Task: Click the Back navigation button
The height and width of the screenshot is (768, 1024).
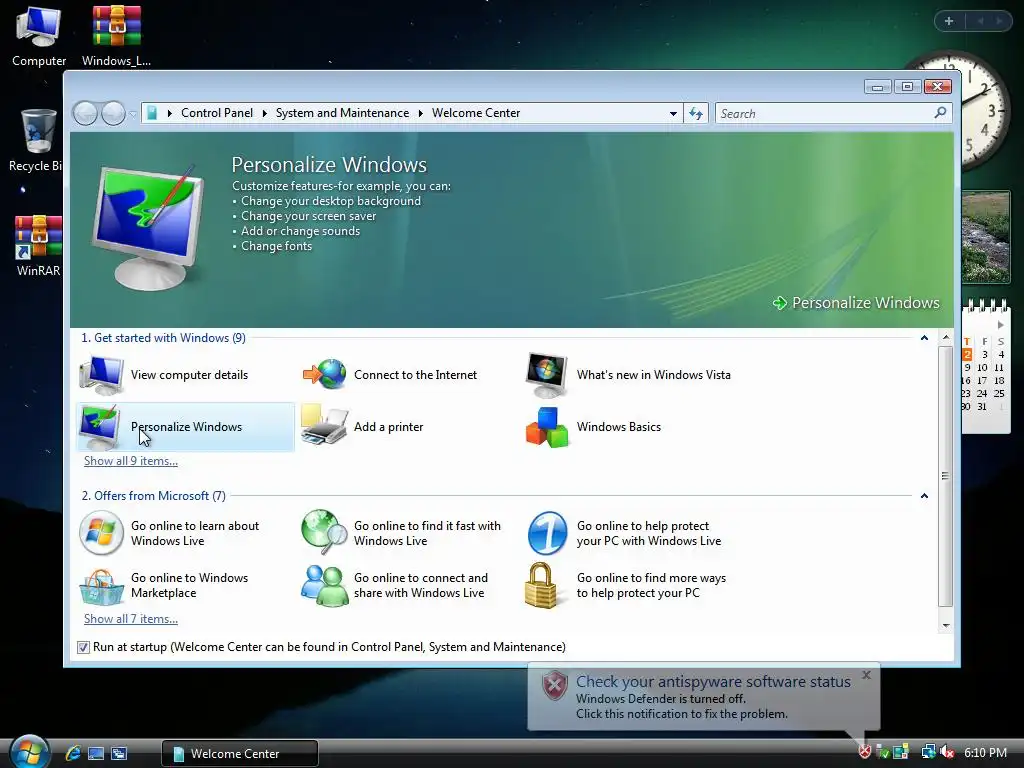Action: [x=86, y=114]
